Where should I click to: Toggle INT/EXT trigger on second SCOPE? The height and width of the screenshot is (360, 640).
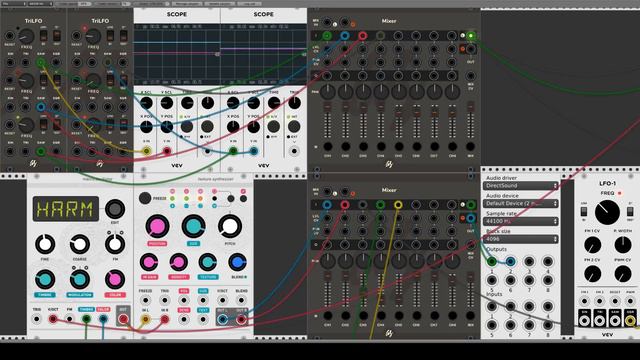(x=294, y=127)
